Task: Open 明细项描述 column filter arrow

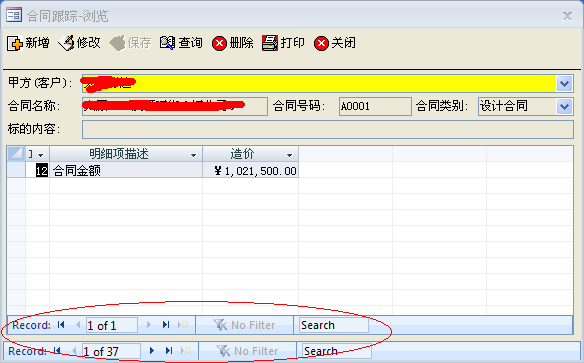Action: (193, 155)
